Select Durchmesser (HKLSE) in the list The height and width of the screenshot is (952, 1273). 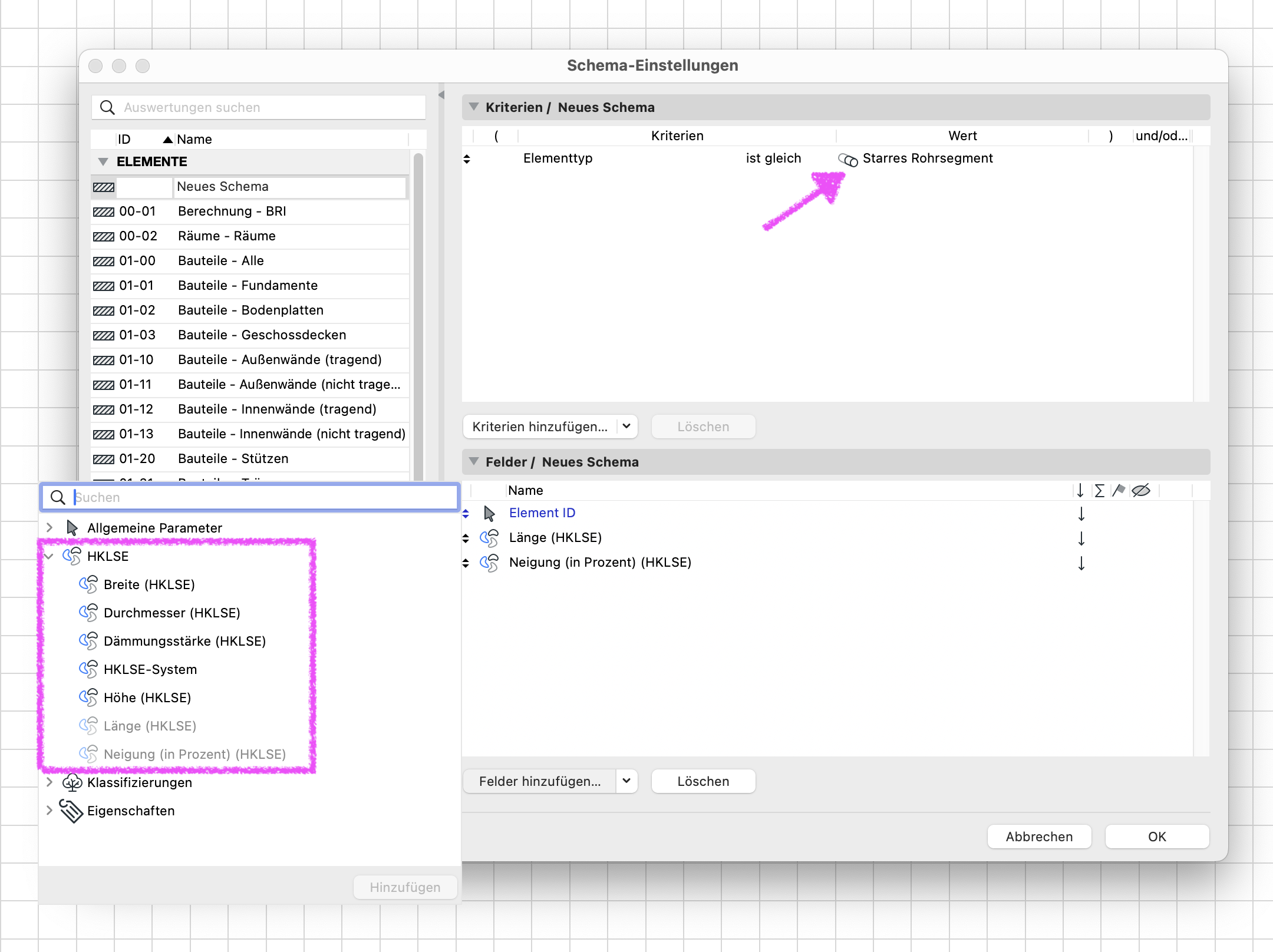click(172, 613)
